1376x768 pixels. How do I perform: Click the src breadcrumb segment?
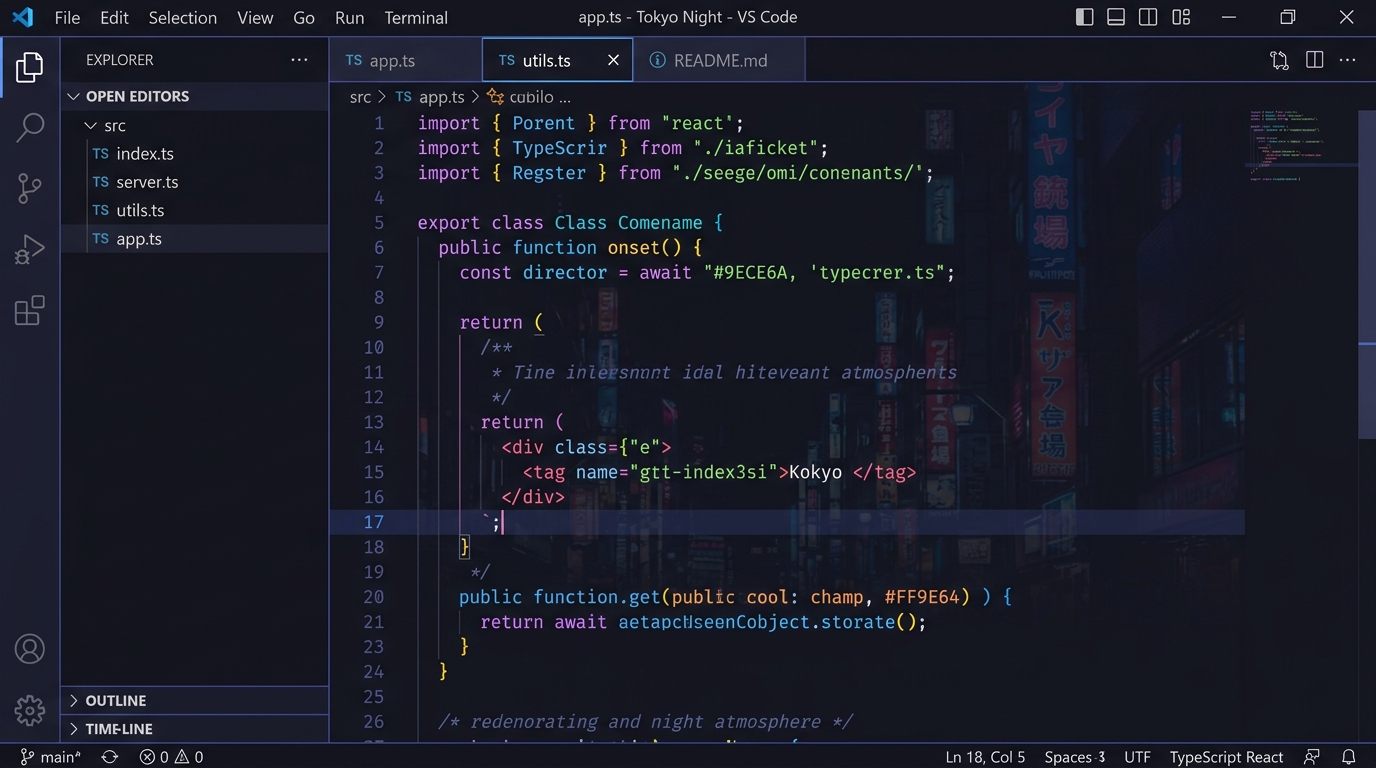point(360,97)
